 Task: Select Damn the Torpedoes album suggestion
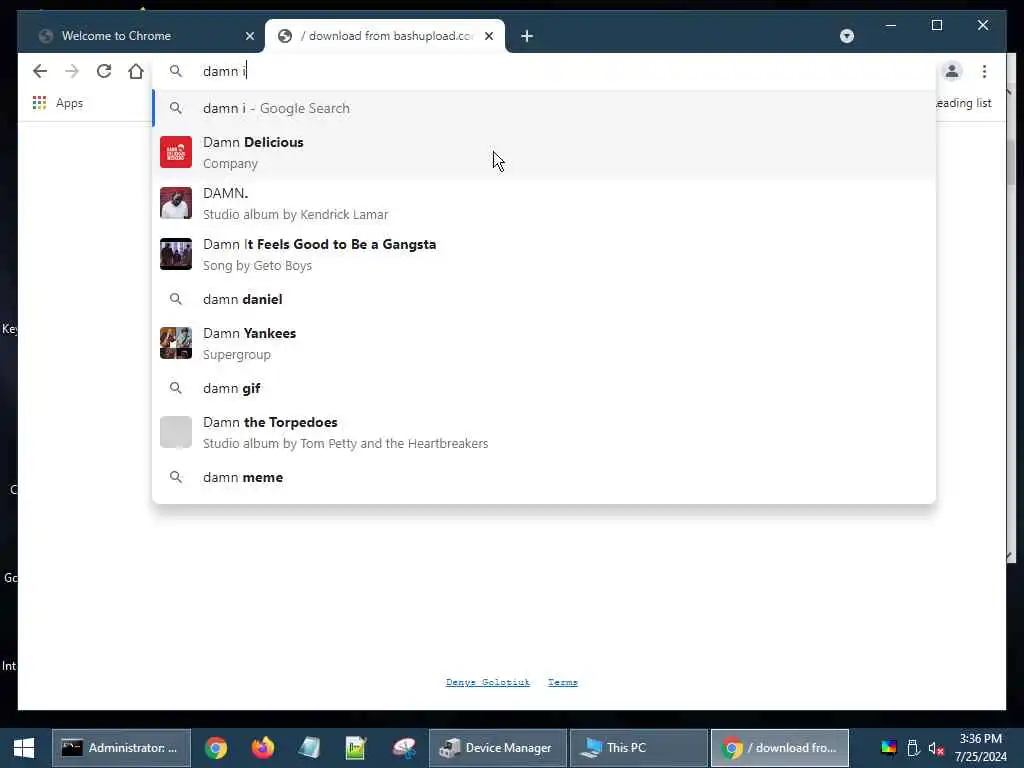(x=544, y=432)
